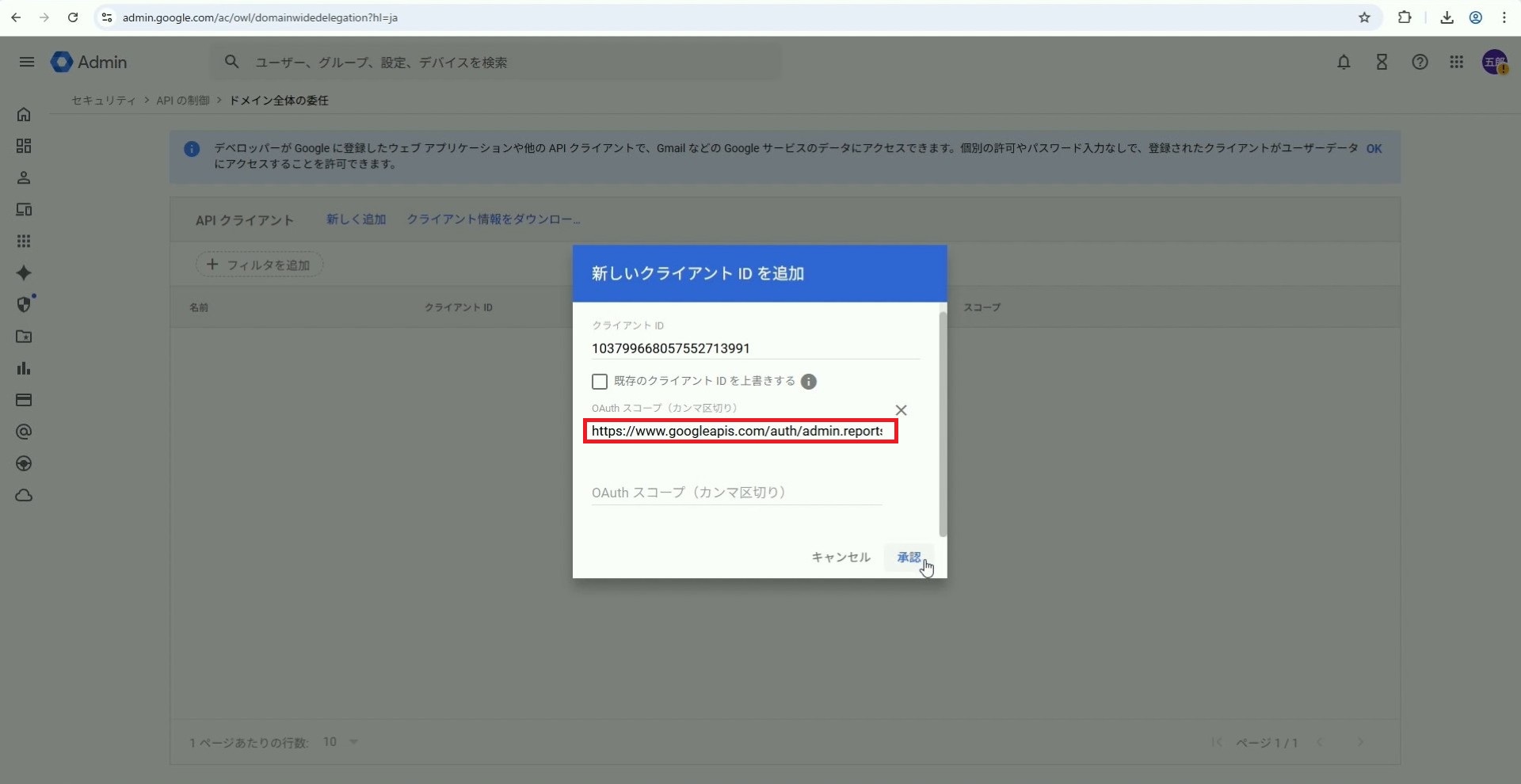The width and height of the screenshot is (1521, 784).
Task: Click info icon beside overwrite client ID
Action: [x=808, y=382]
